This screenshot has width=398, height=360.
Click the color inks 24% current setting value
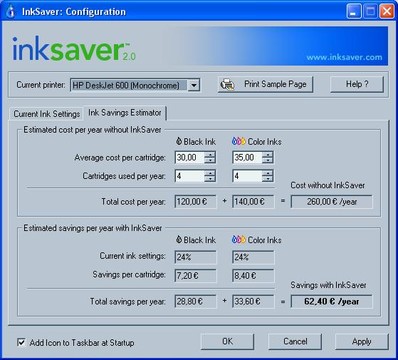coord(253,257)
